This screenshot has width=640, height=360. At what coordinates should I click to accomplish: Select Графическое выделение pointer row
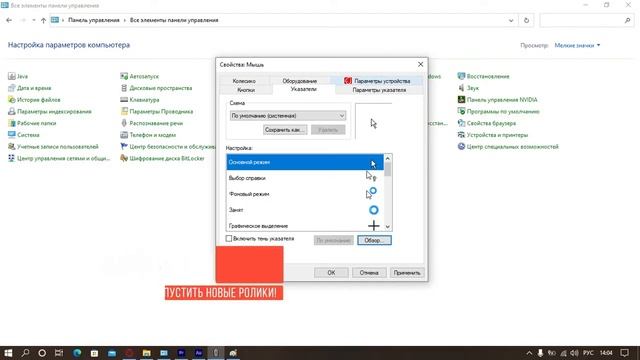(305, 225)
